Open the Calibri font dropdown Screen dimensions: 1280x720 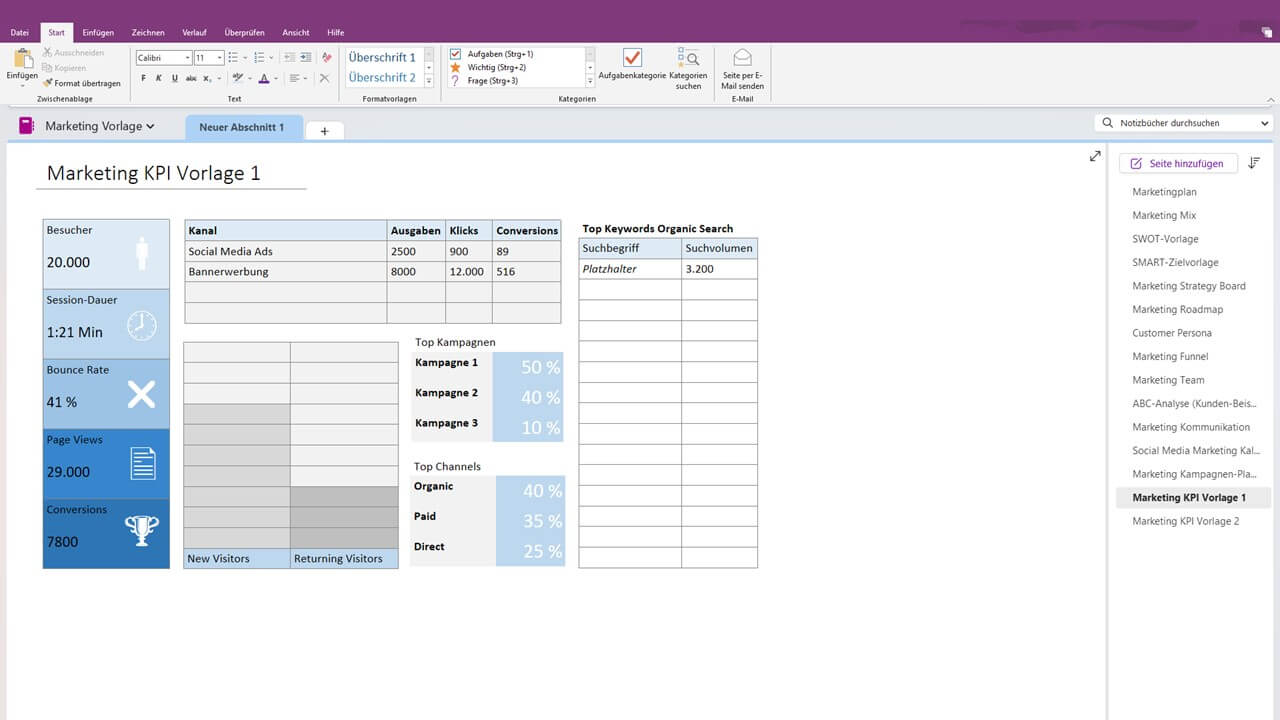pyautogui.click(x=187, y=57)
